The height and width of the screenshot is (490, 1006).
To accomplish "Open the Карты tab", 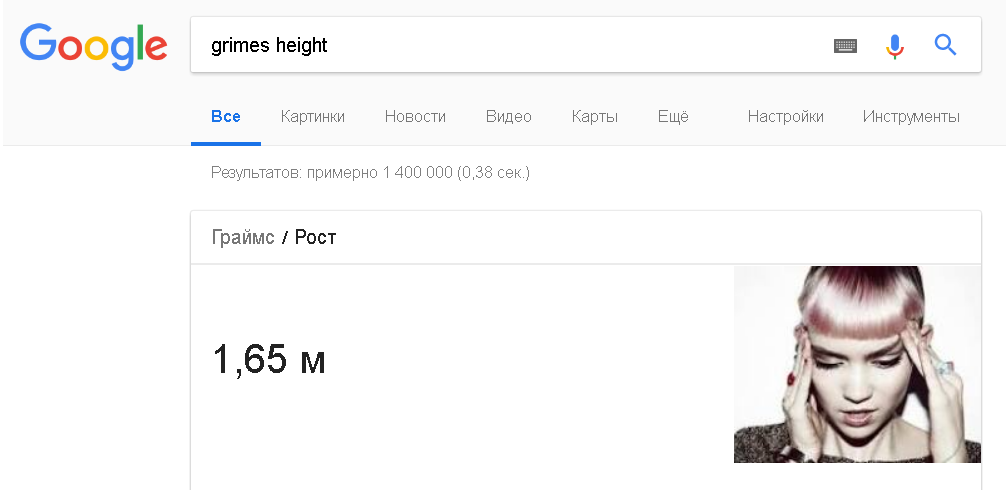I will coord(595,117).
